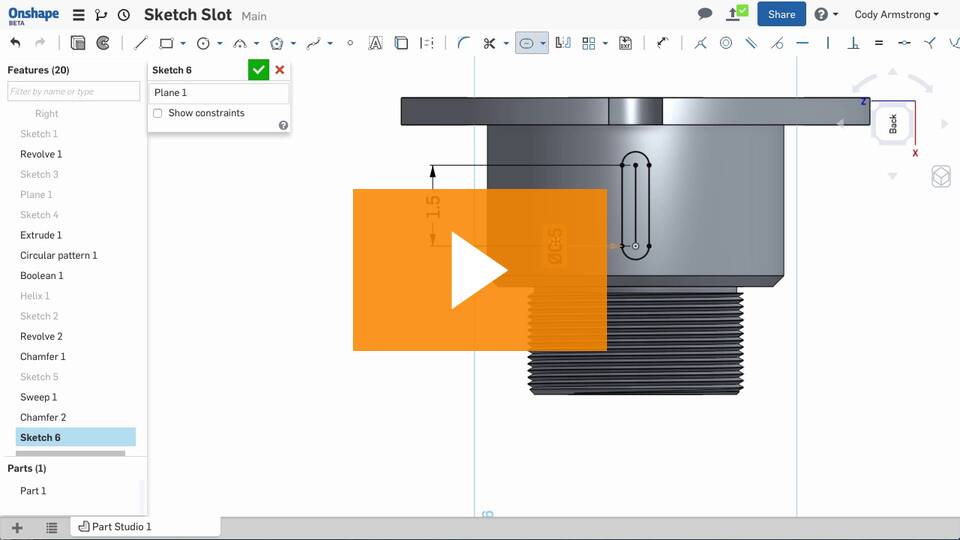The height and width of the screenshot is (540, 960).
Task: Click the Share button
Action: click(x=781, y=14)
